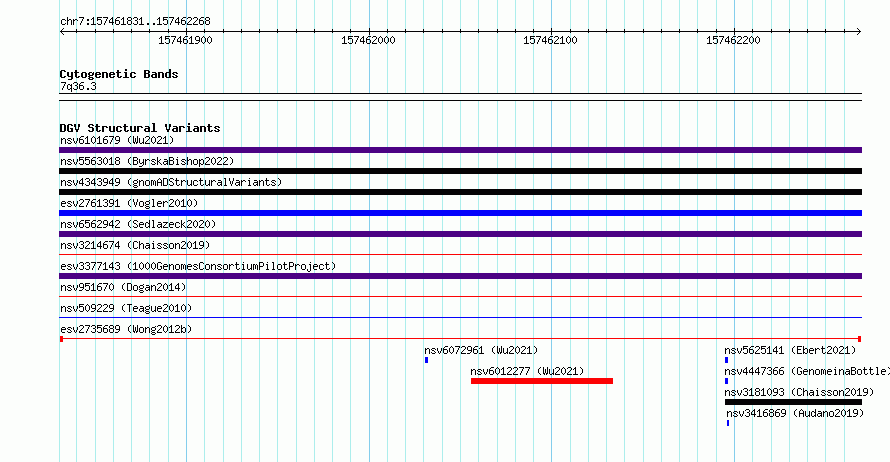Select esv2735689 (Wong2012b) label

click(x=126, y=329)
